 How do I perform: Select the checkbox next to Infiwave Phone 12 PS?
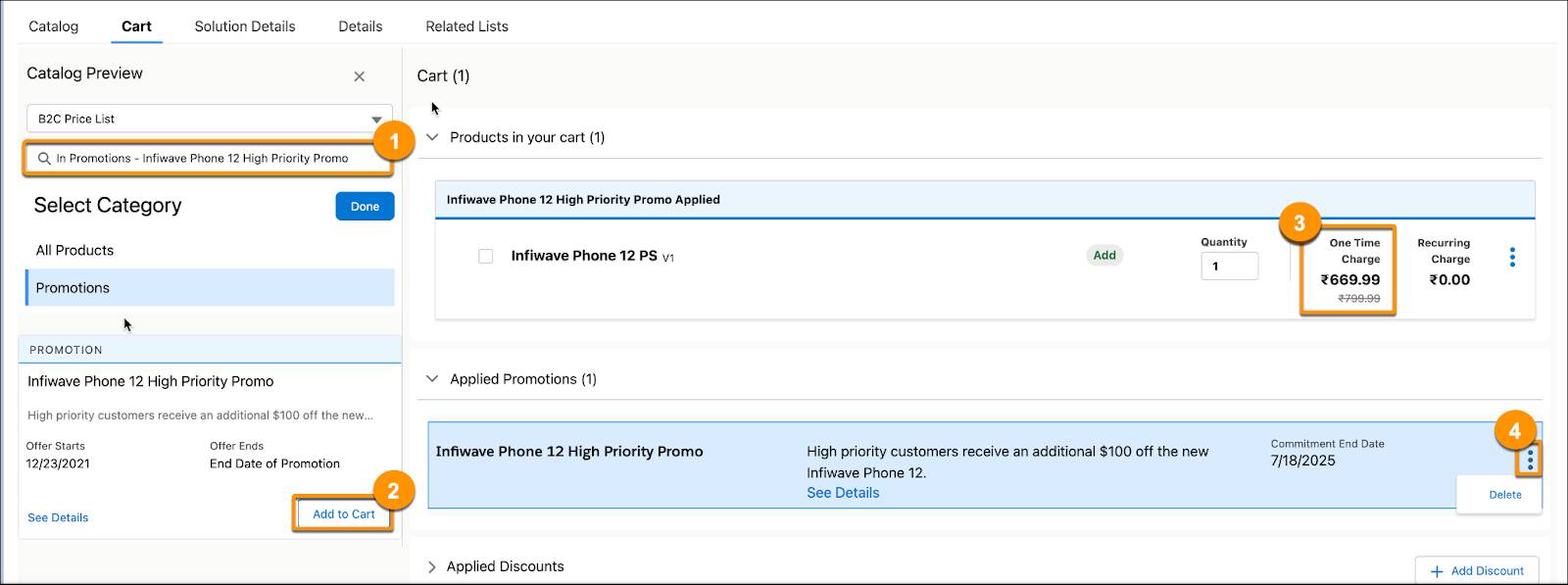pyautogui.click(x=485, y=255)
